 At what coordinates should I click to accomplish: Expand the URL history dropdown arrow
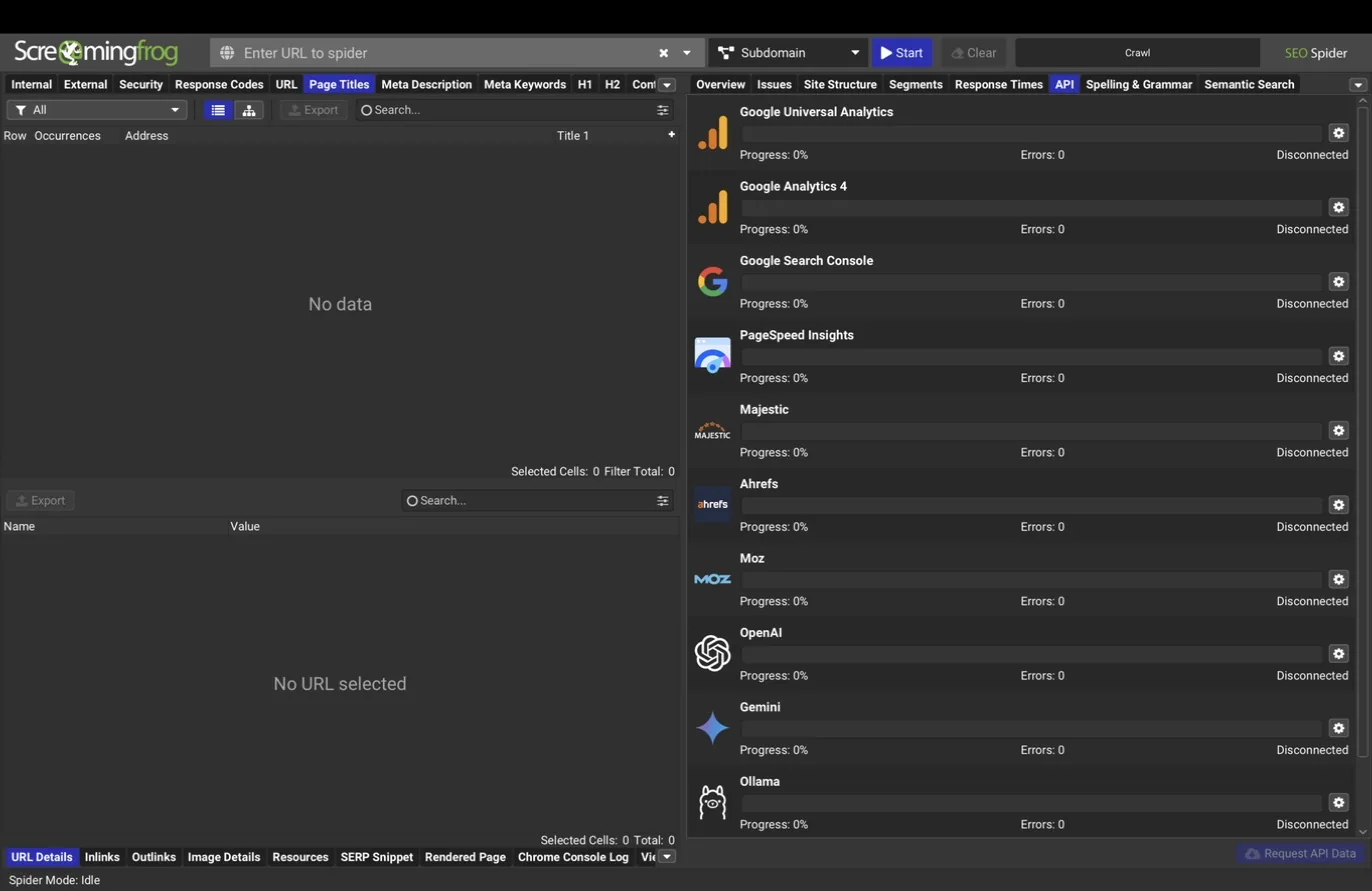click(687, 53)
